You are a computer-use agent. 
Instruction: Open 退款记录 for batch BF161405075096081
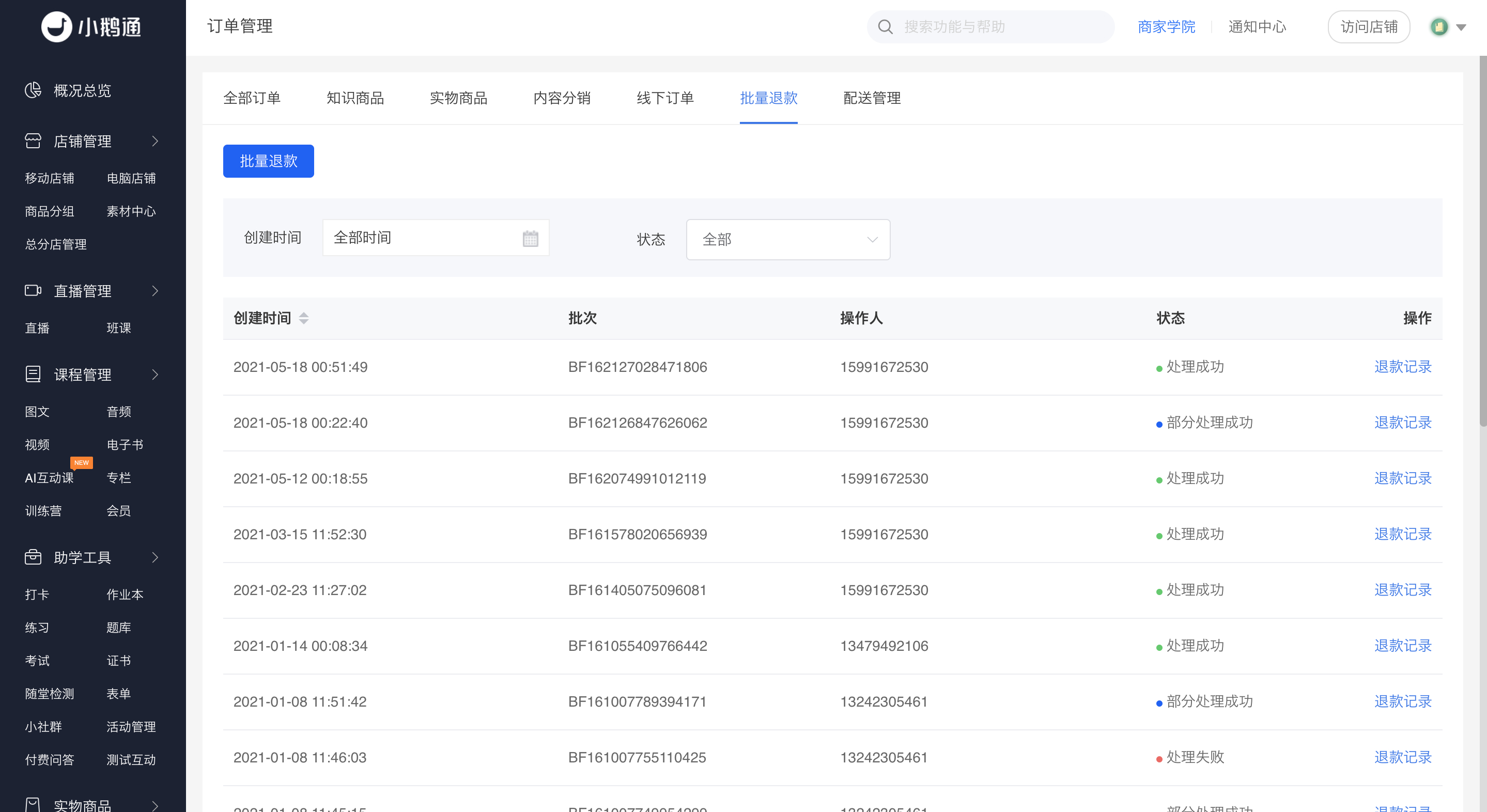tap(1403, 590)
